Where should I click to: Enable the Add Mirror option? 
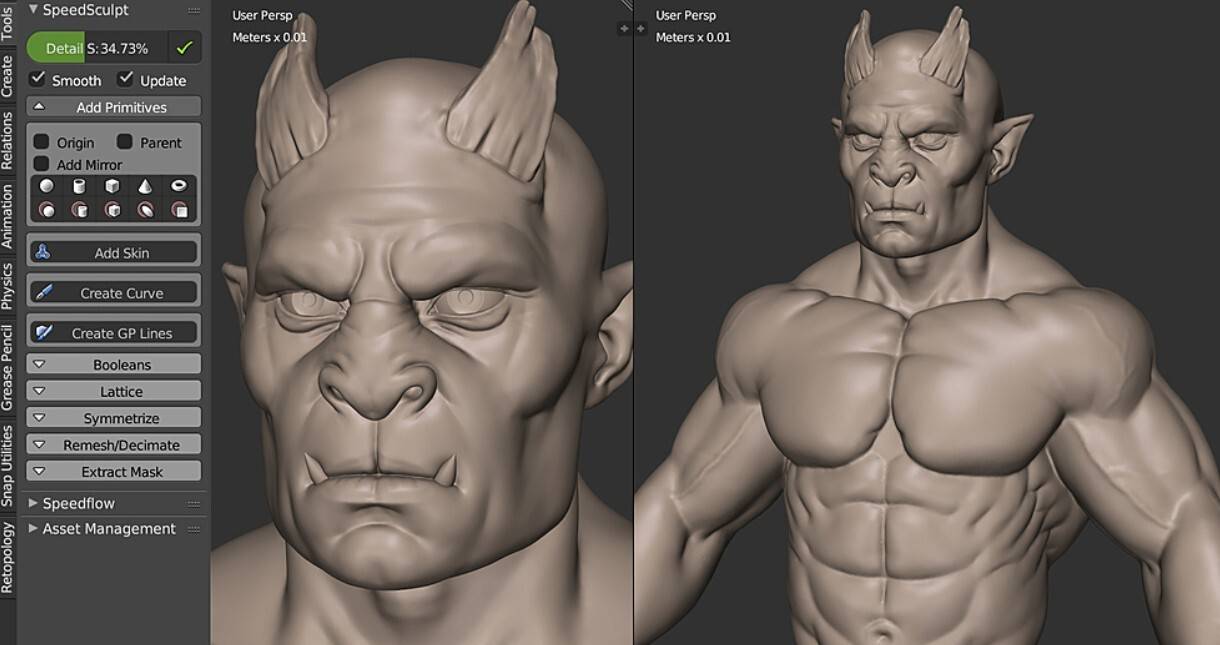point(41,164)
